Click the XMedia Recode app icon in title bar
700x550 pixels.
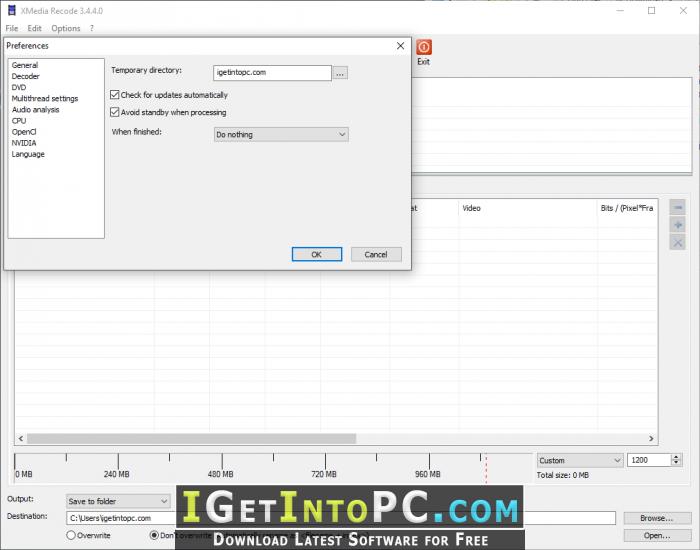point(12,10)
